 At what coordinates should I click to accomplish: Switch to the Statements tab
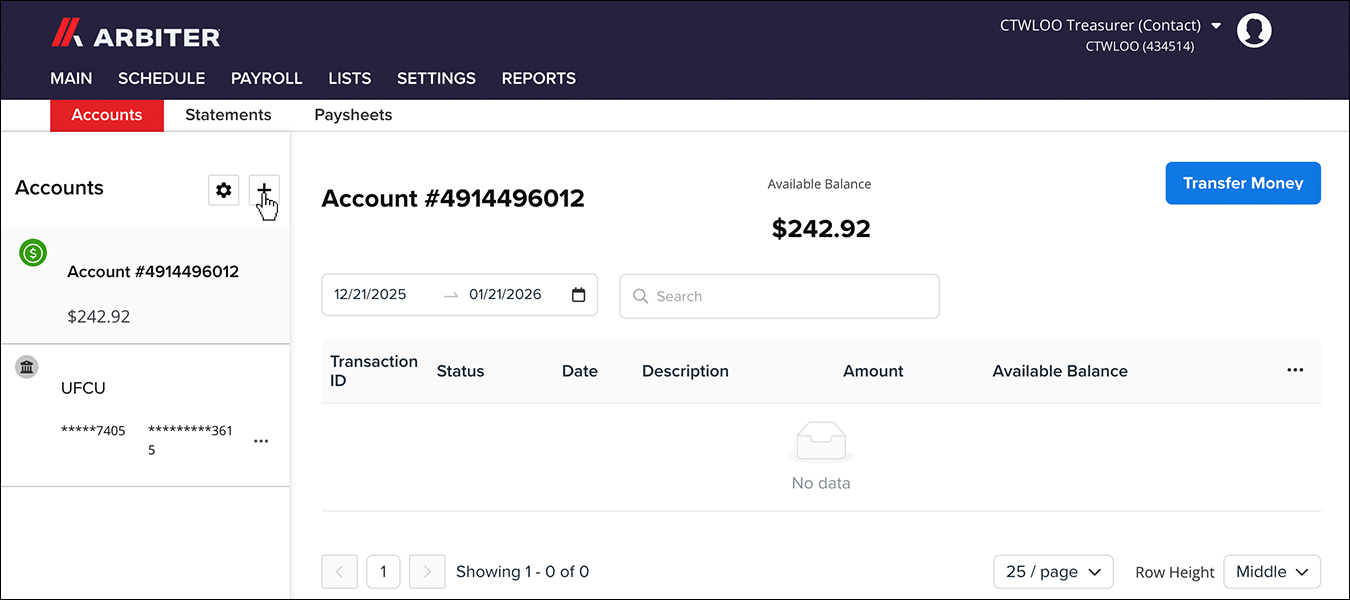(228, 115)
